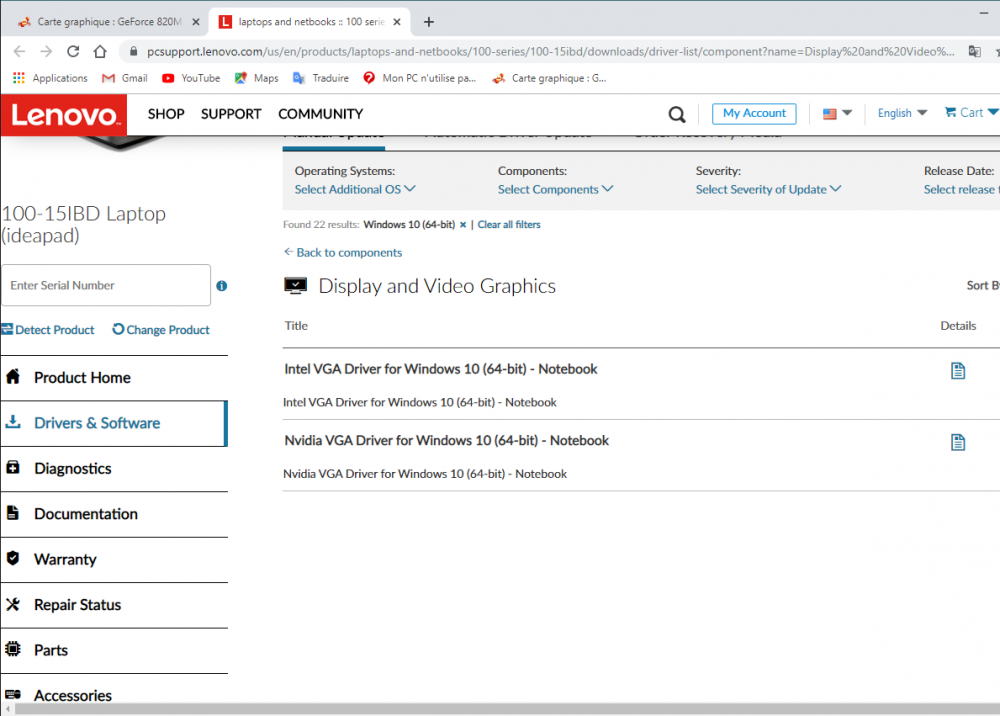
Task: Click the Warranty shield icon
Action: pos(14,559)
